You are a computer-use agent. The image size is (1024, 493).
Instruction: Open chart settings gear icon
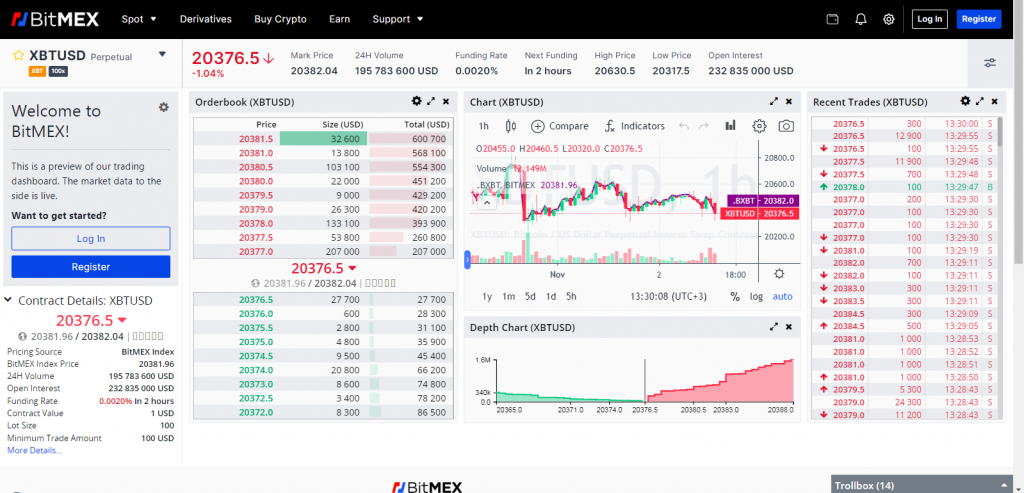759,126
